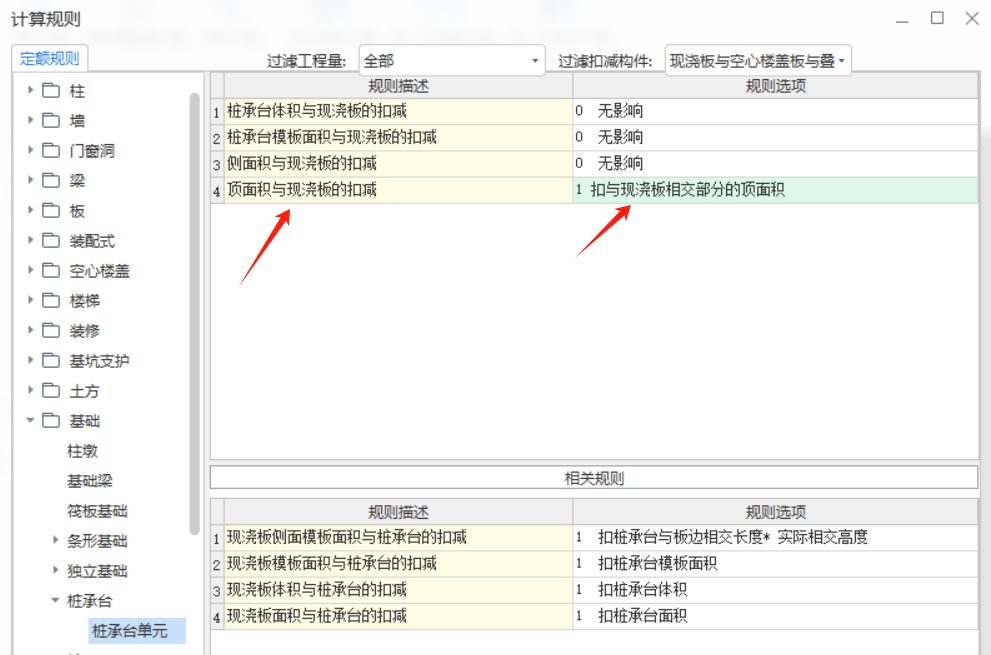Click option 无影响 for 侧面积 rule
This screenshot has height=655, width=991.
click(x=775, y=164)
